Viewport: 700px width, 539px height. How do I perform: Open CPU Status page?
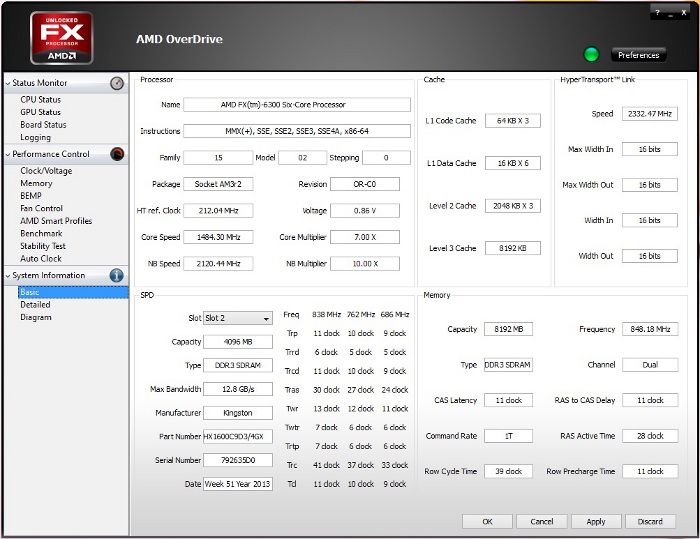41,100
